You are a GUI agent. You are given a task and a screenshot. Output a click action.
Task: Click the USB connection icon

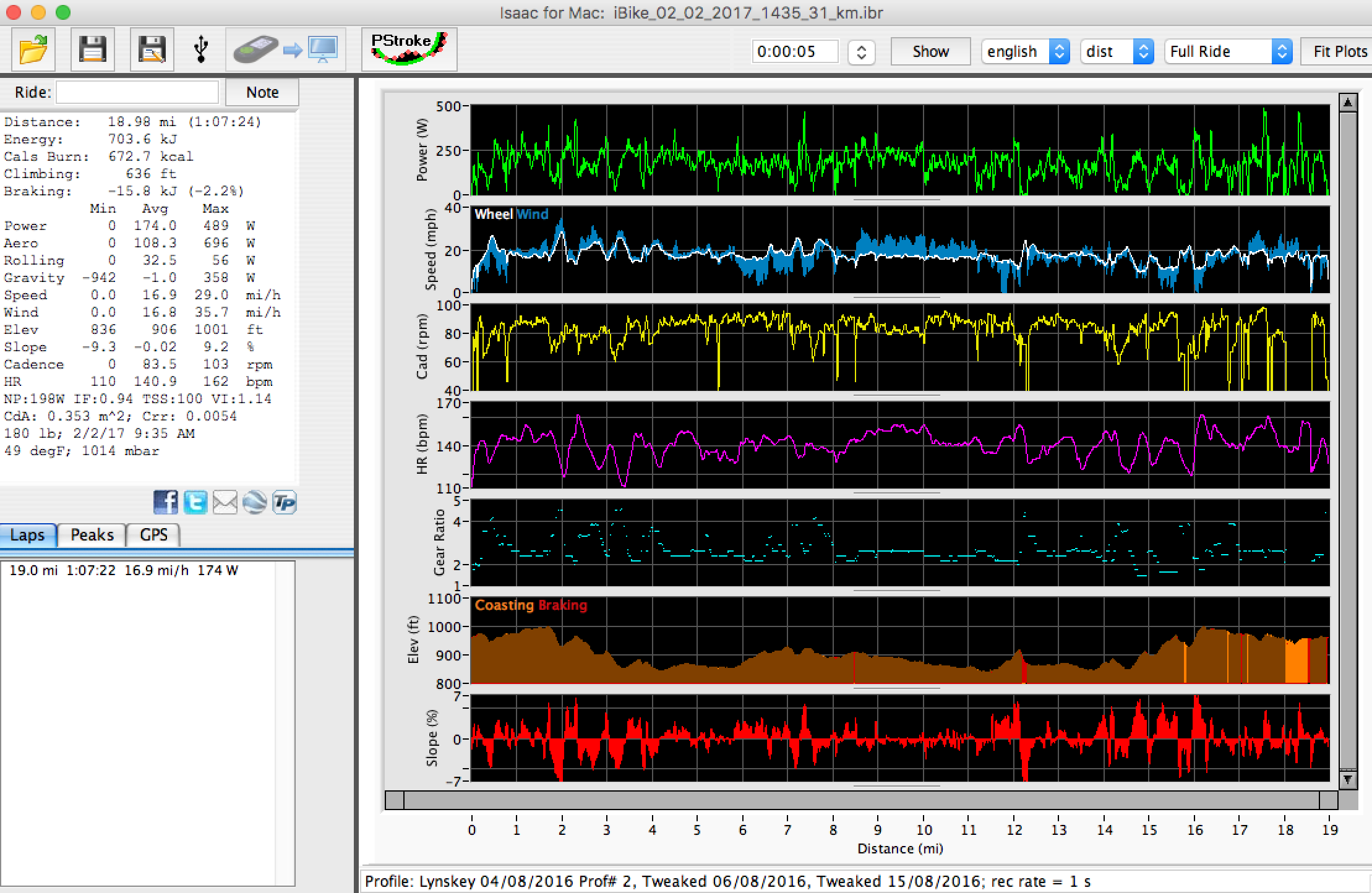201,50
